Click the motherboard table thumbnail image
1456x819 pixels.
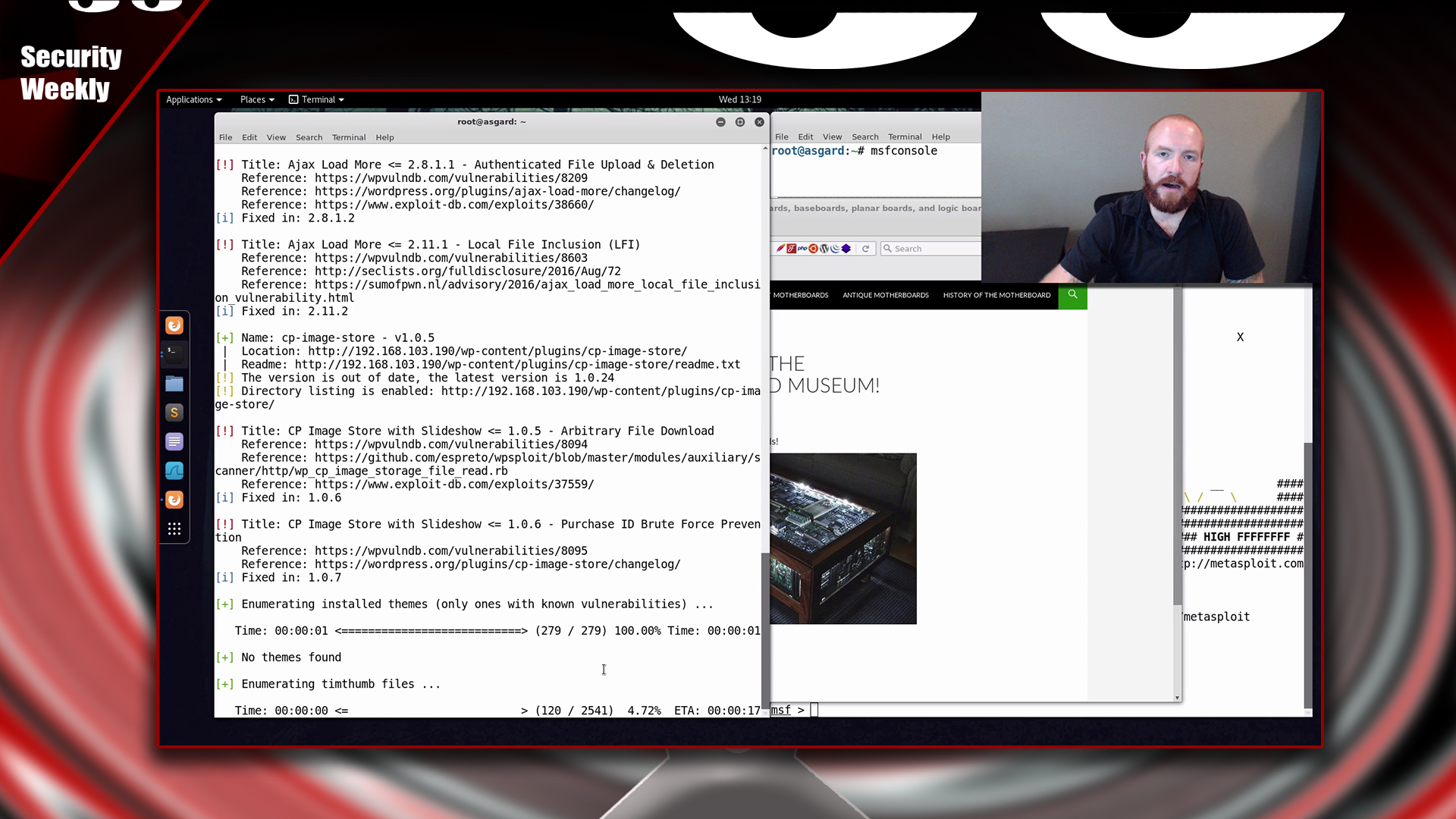[x=843, y=538]
